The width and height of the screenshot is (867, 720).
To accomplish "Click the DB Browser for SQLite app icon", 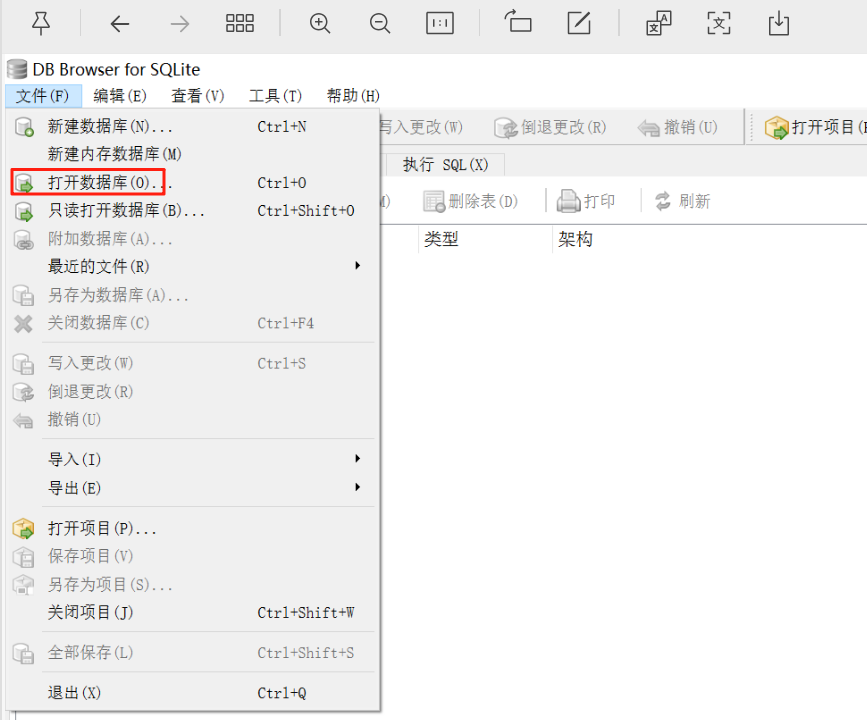I will pyautogui.click(x=17, y=70).
